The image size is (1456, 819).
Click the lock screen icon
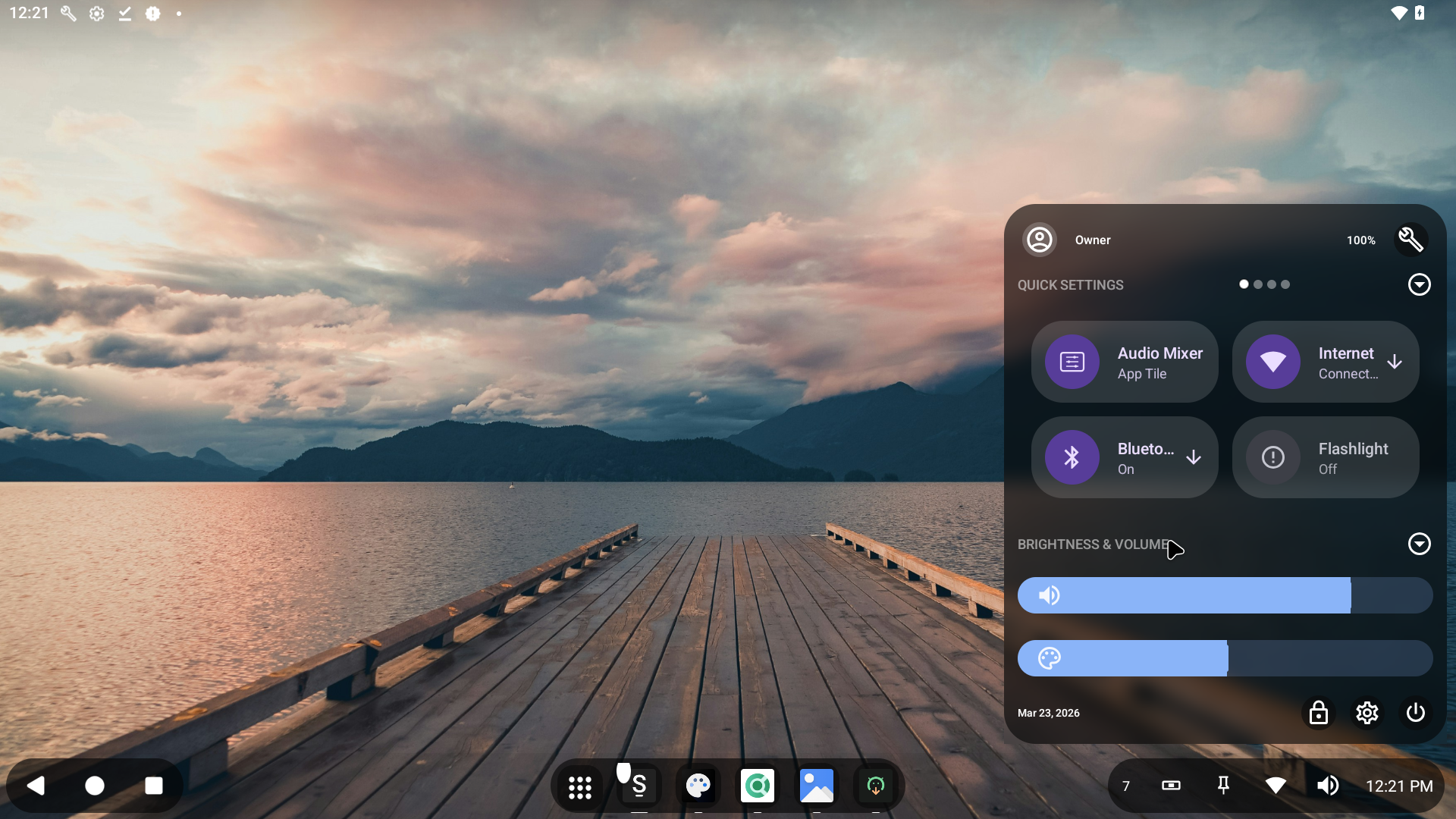tap(1319, 713)
